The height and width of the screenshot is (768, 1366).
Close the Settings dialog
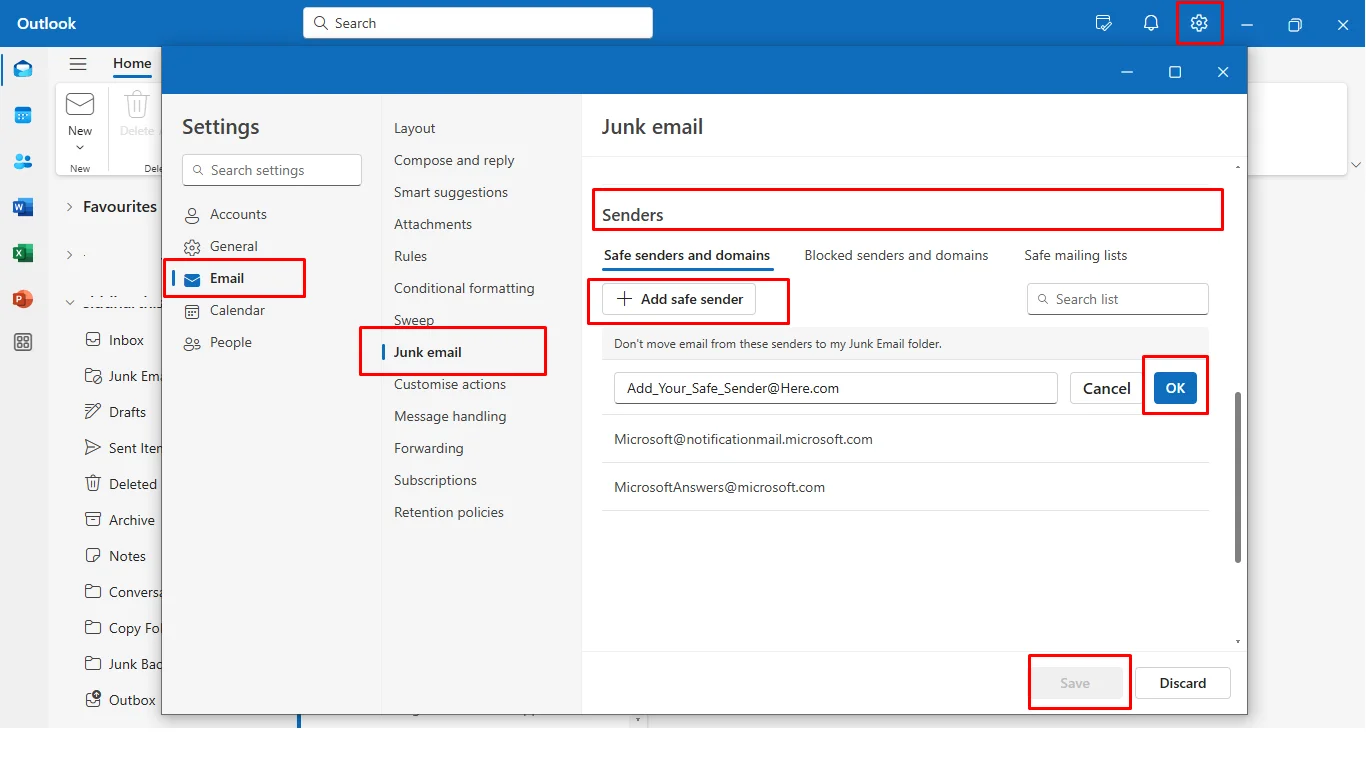pos(1223,72)
